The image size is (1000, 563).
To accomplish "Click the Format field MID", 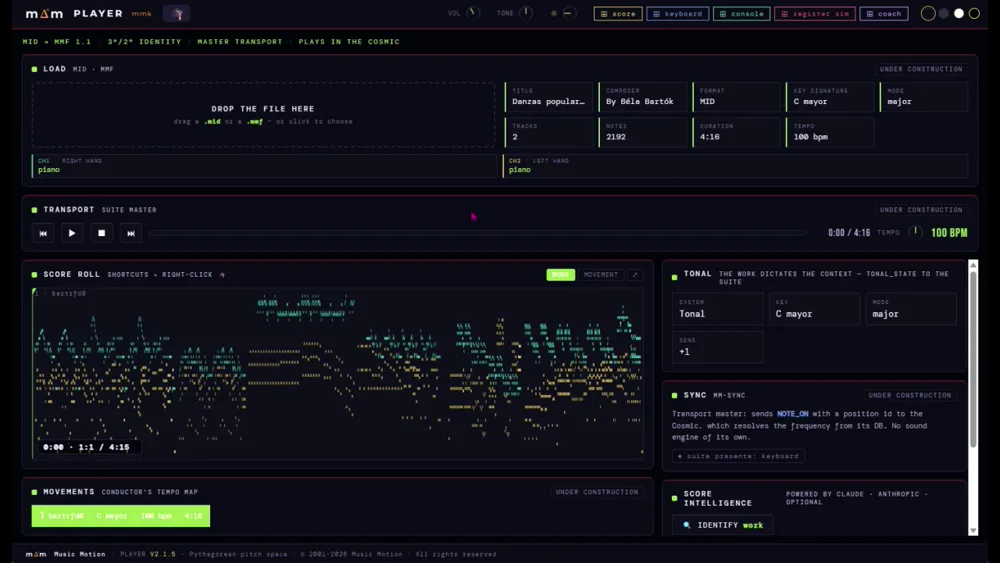I will point(737,97).
